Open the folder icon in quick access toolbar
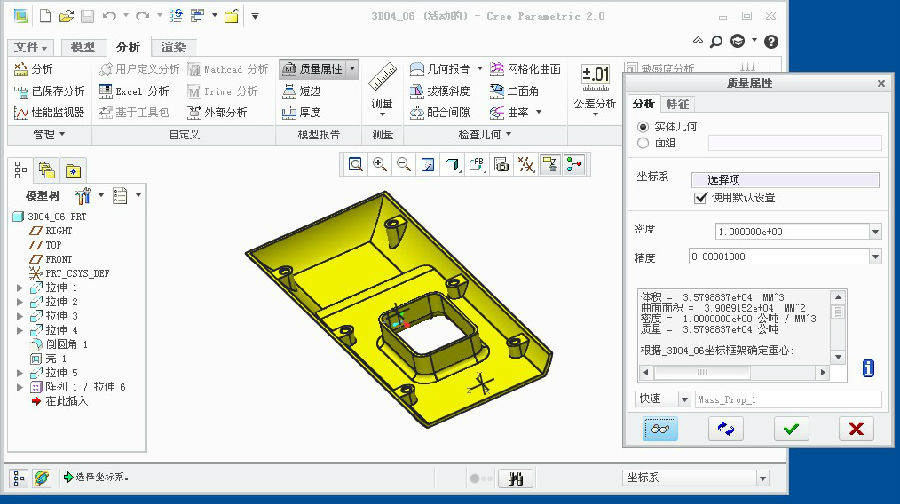The width and height of the screenshot is (900, 504). point(66,16)
